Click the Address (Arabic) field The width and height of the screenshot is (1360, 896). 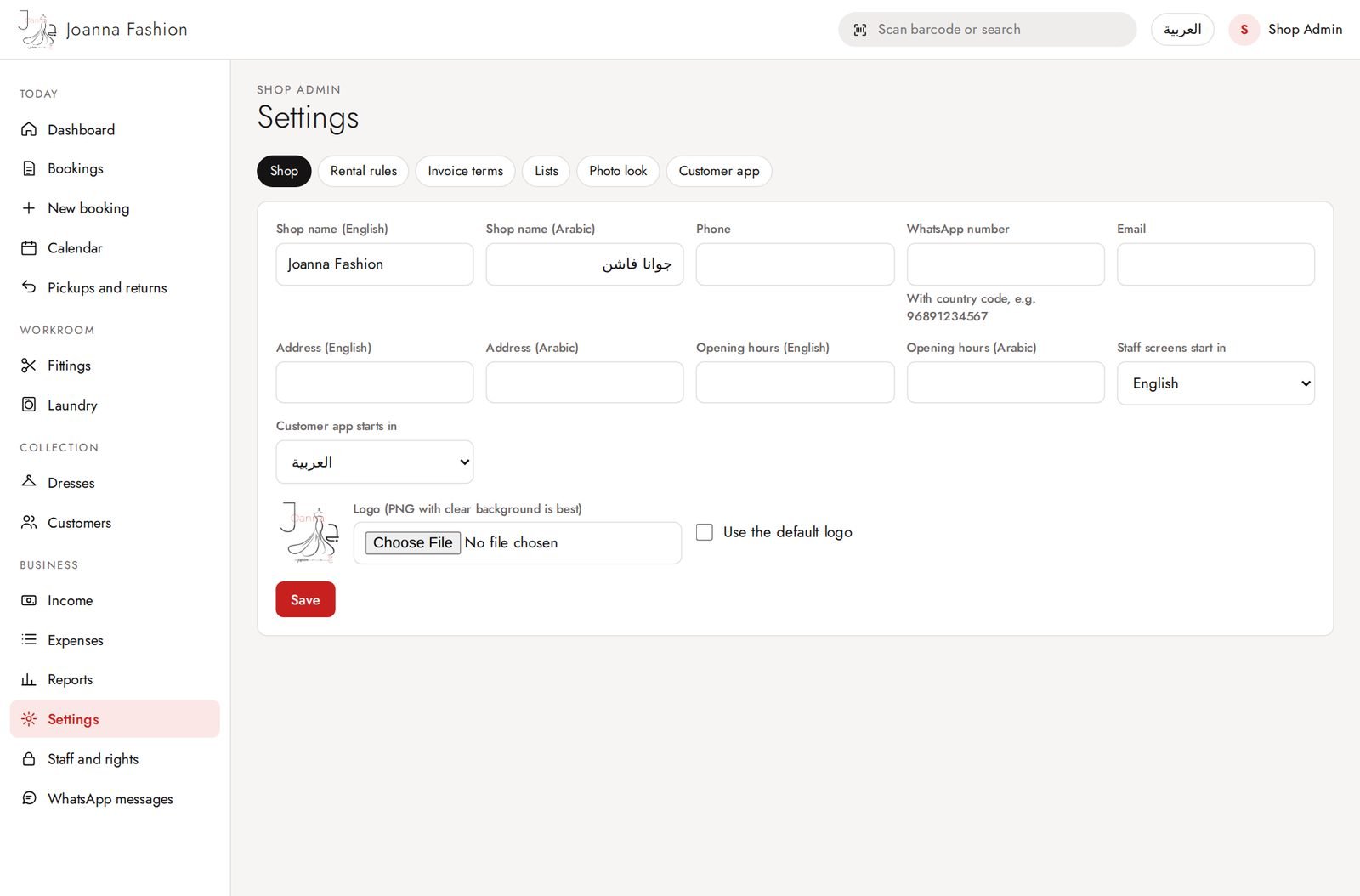coord(585,383)
